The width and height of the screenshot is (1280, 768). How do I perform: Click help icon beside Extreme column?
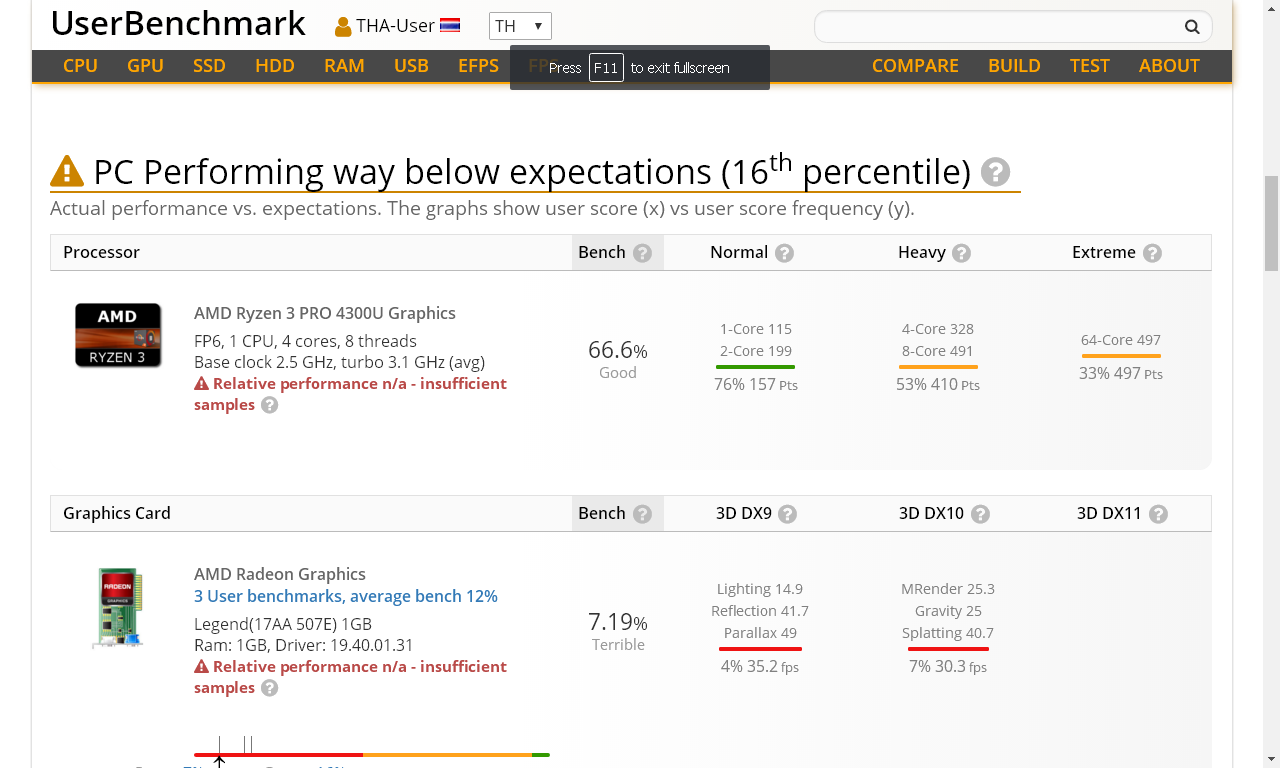[x=1152, y=253]
